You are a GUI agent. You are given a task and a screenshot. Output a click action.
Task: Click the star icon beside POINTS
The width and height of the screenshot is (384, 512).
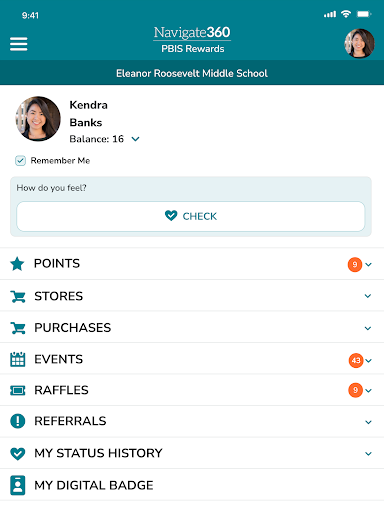tap(17, 264)
